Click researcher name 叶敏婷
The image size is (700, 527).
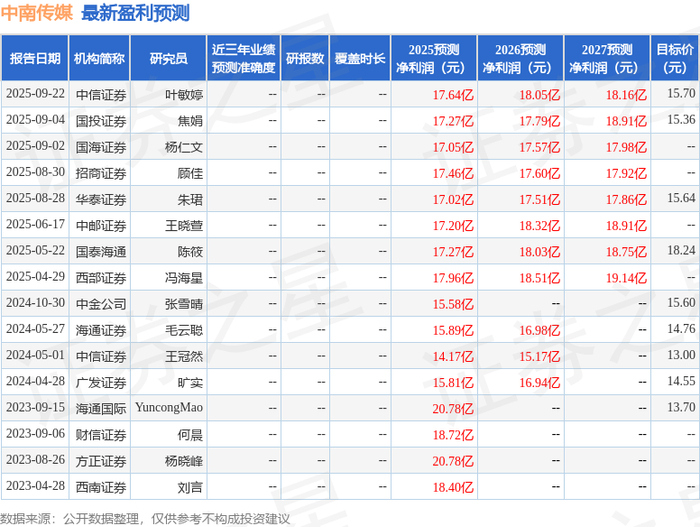point(184,95)
